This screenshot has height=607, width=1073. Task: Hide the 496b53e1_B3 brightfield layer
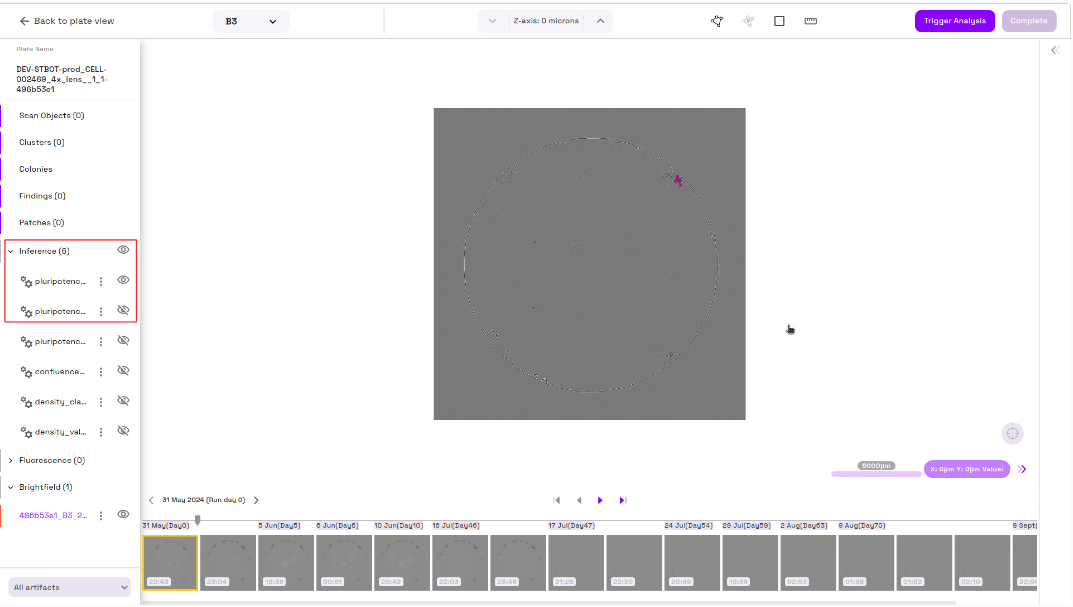coord(123,514)
